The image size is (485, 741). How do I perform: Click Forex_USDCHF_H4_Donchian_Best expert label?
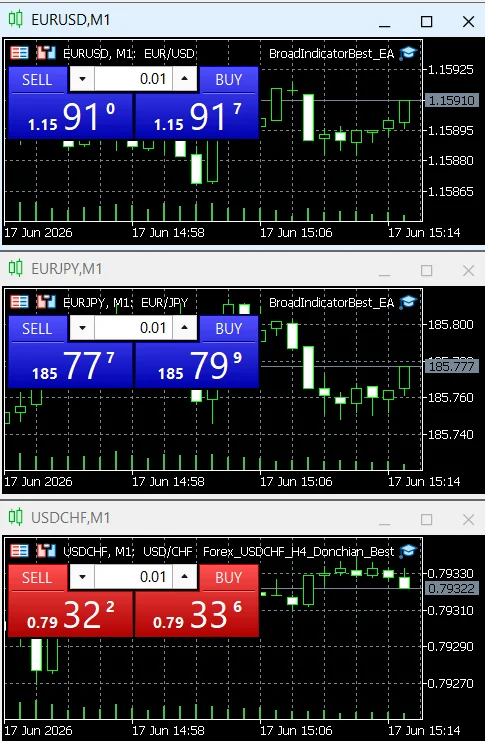(298, 551)
